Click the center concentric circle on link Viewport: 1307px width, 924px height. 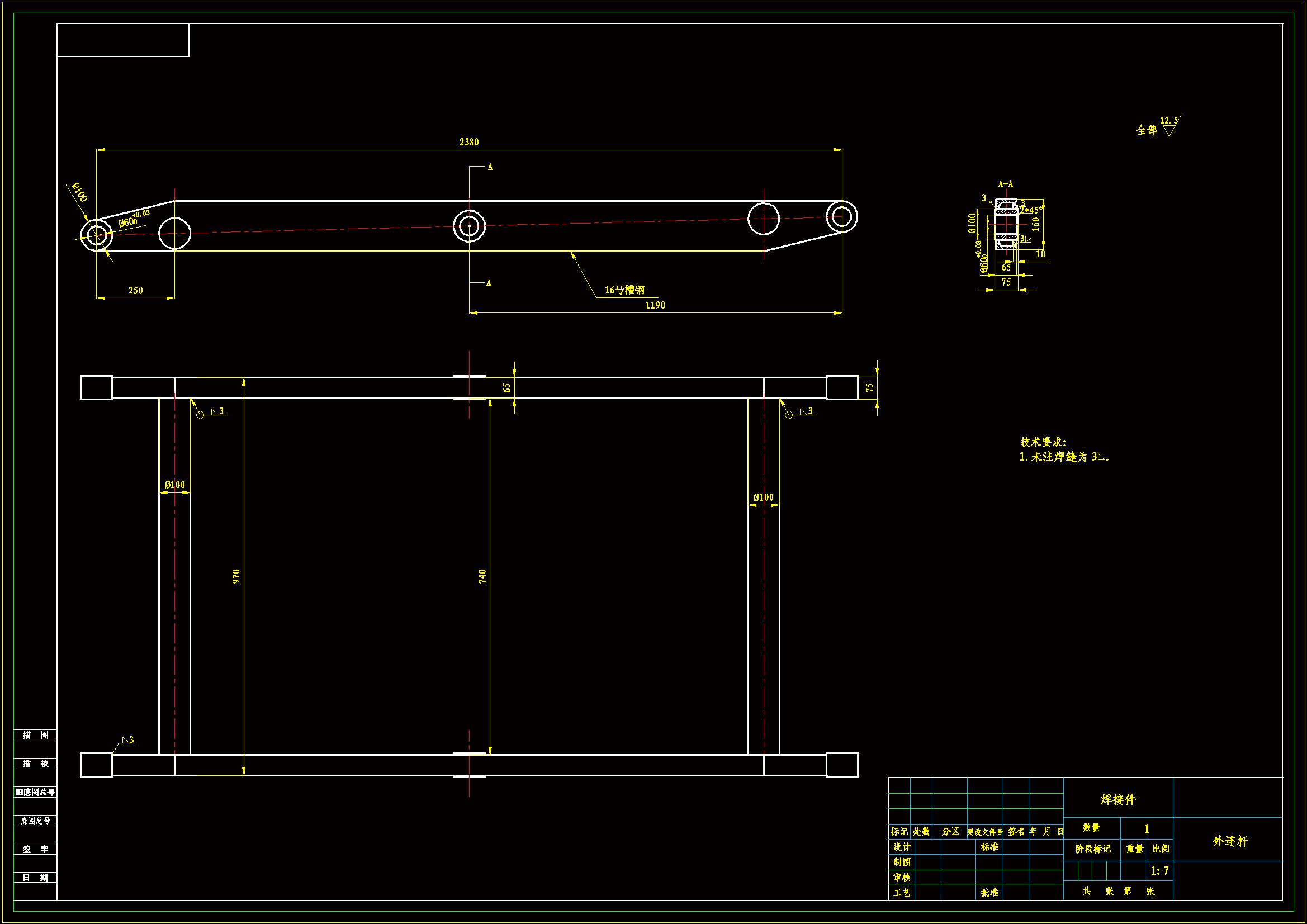469,226
